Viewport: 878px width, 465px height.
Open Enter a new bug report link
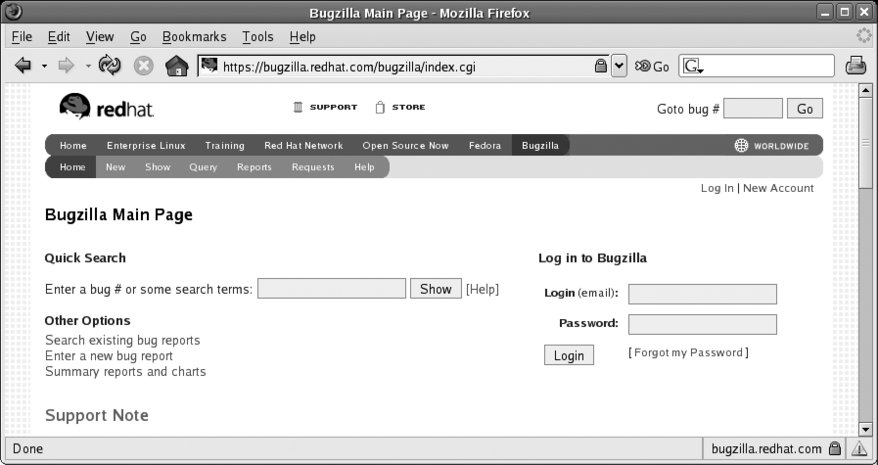point(109,356)
